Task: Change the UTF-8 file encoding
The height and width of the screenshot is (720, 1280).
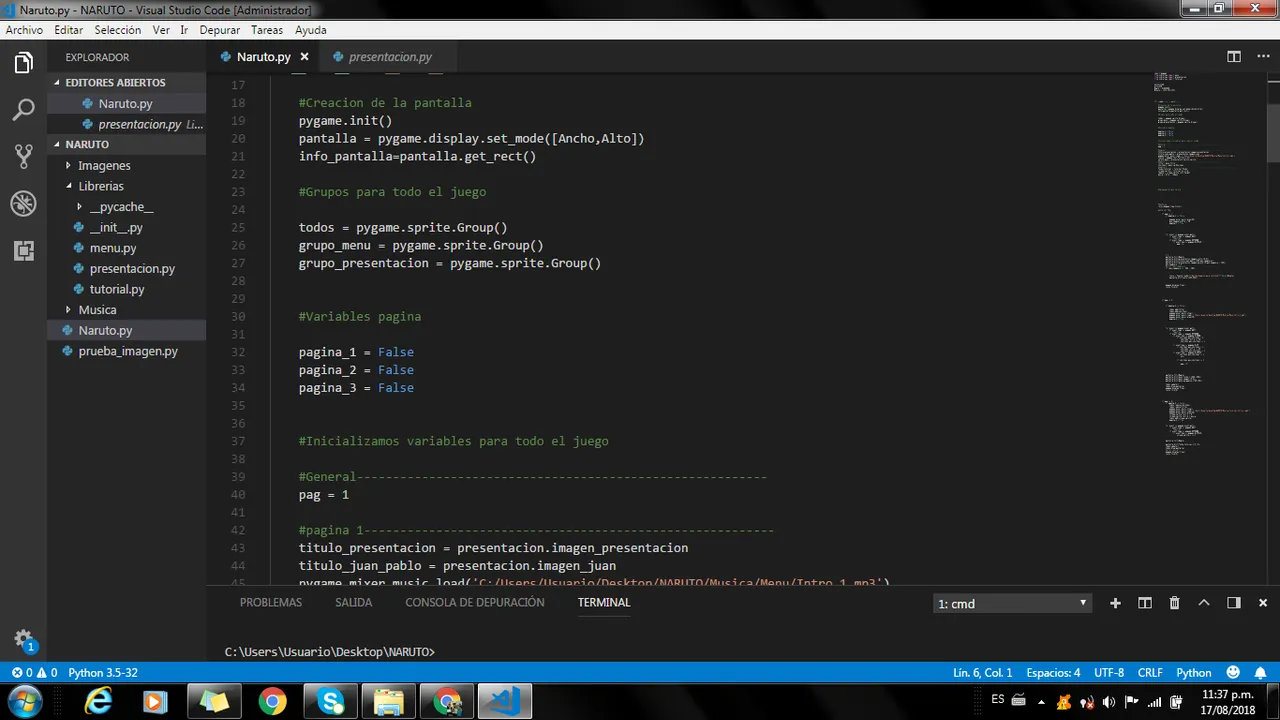Action: coord(1109,673)
